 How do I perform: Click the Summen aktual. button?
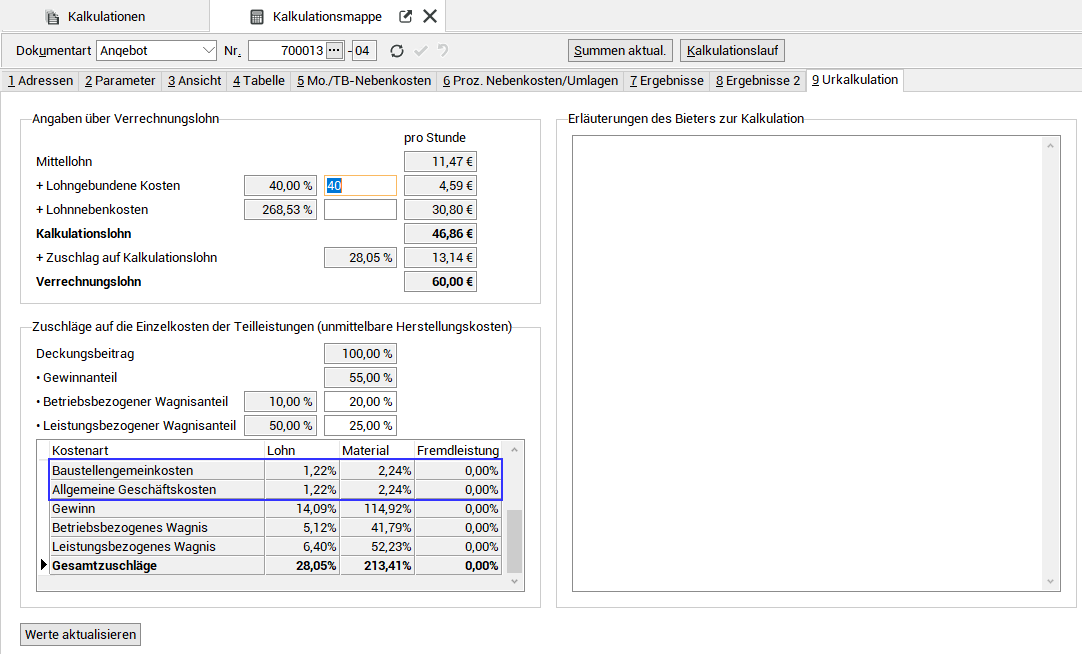click(619, 51)
